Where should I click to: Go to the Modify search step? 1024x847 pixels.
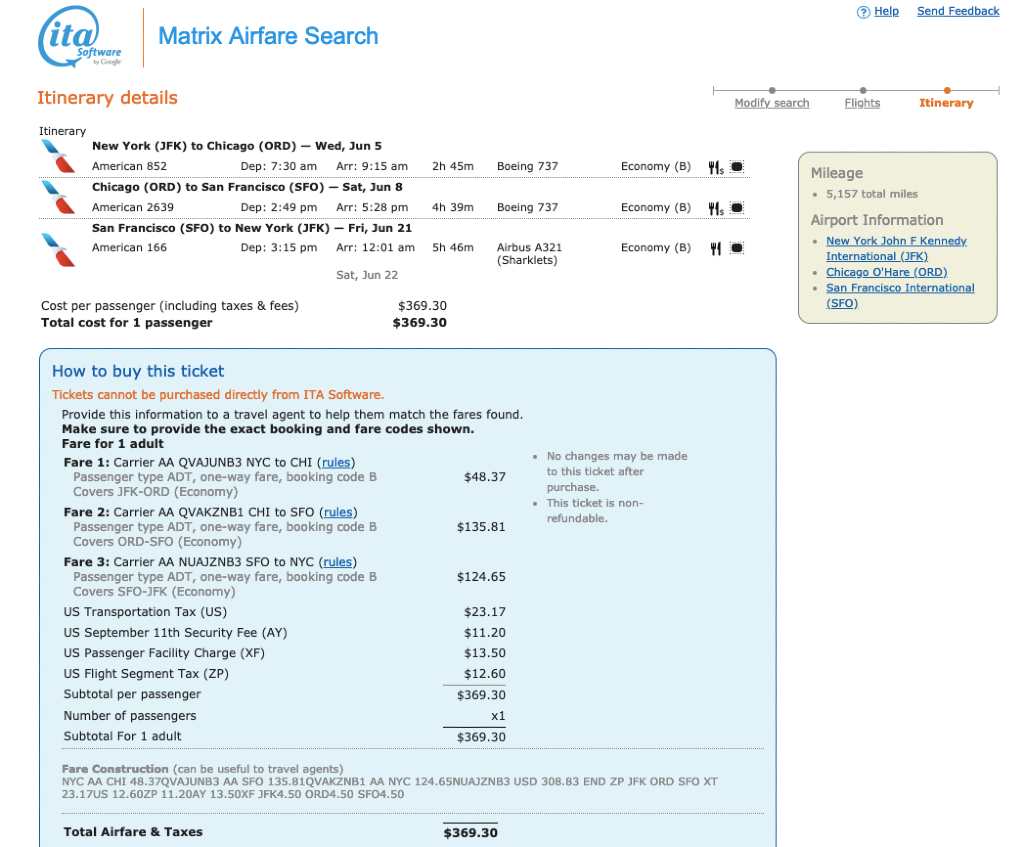coord(771,103)
